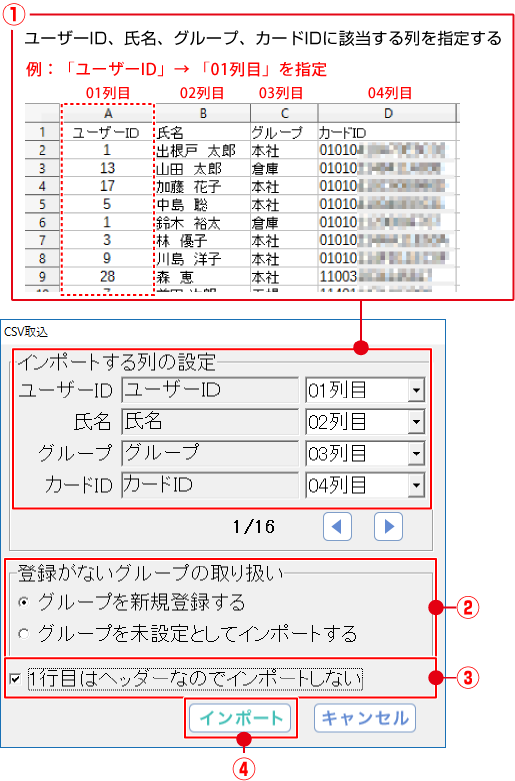Click the 氏名 header name field
Screen dimensions: 515x781
click(x=210, y=422)
